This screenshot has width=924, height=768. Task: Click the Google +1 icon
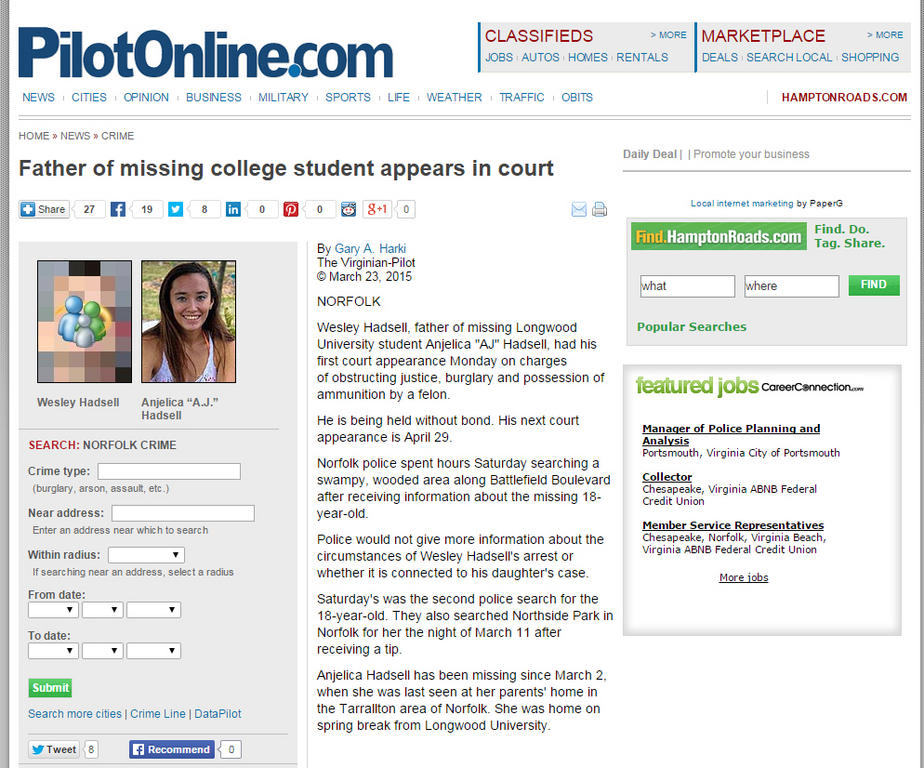click(377, 209)
